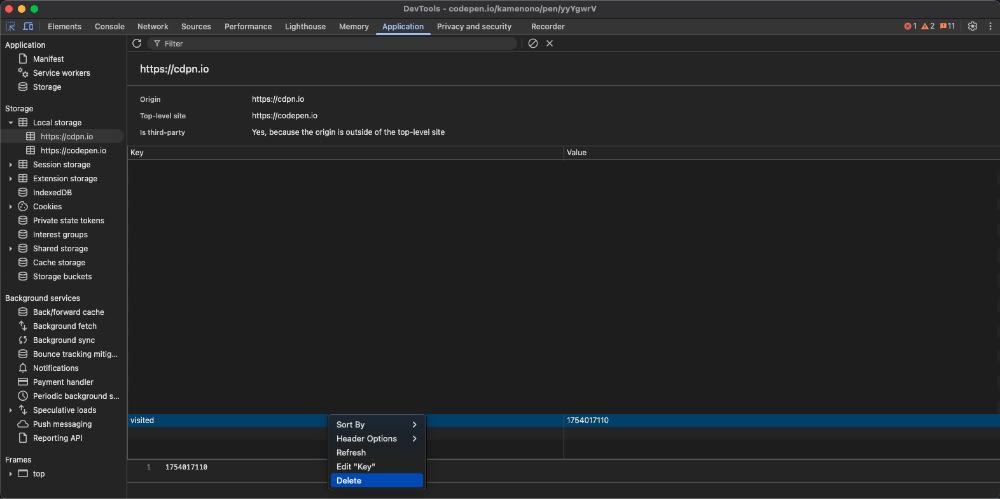1000x499 pixels.
Task: Open Back/forward cache
Action: (68, 313)
